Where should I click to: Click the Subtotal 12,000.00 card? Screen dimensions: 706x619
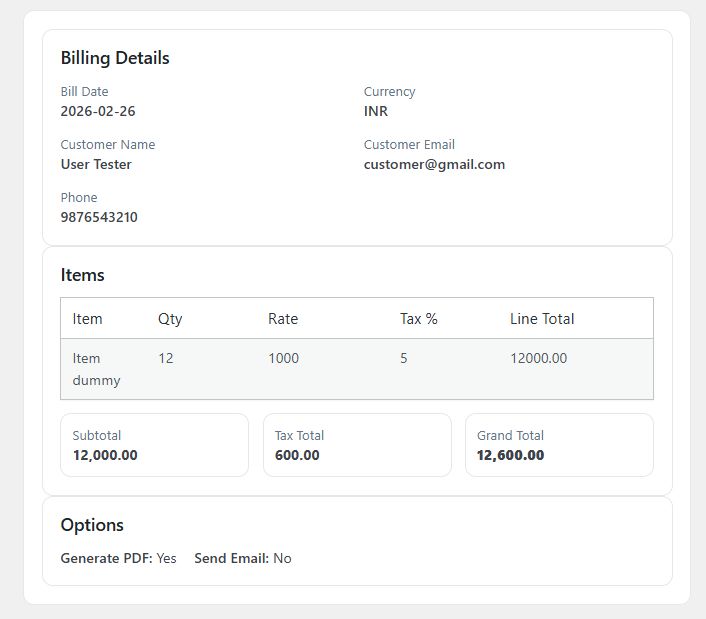(x=154, y=445)
